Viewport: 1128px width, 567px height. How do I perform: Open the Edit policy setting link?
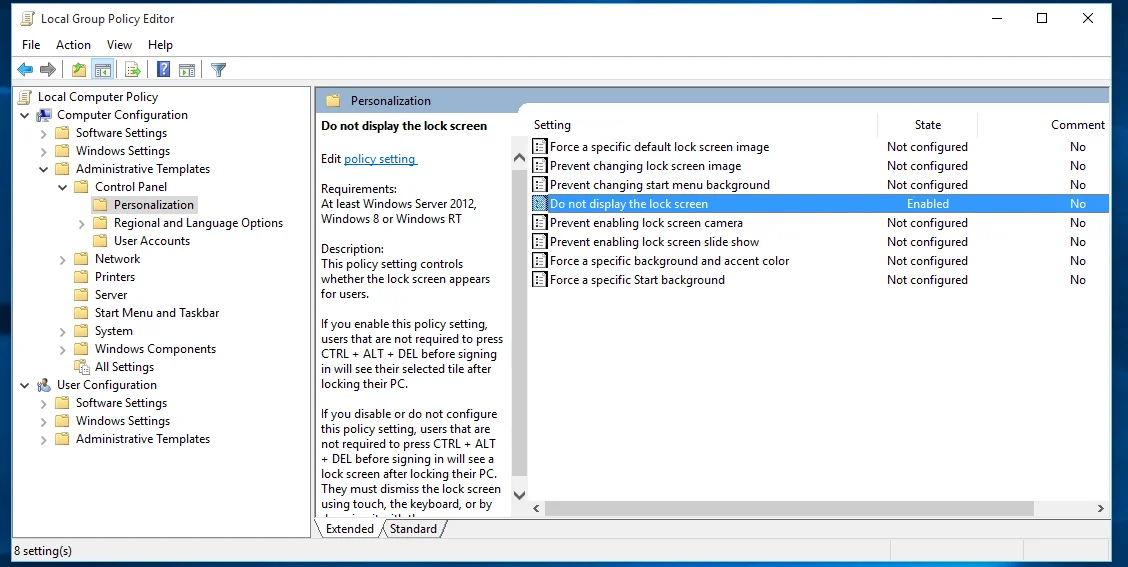click(380, 159)
